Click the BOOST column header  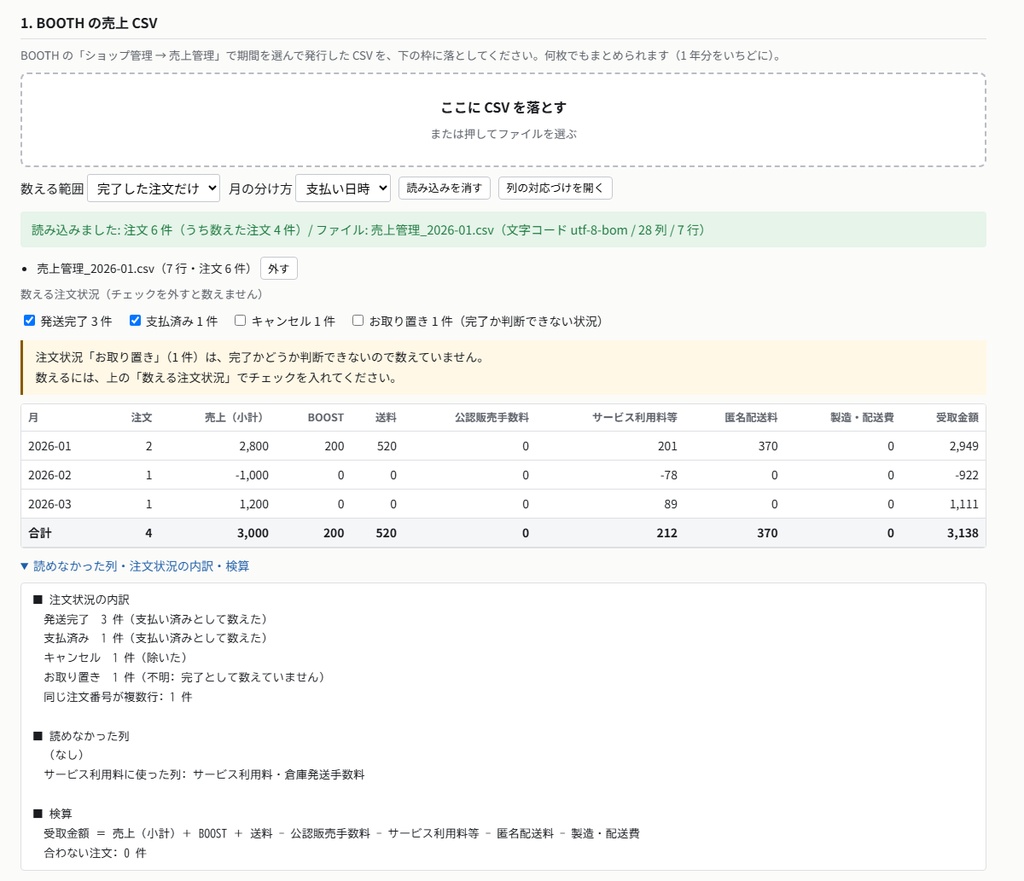tap(326, 417)
